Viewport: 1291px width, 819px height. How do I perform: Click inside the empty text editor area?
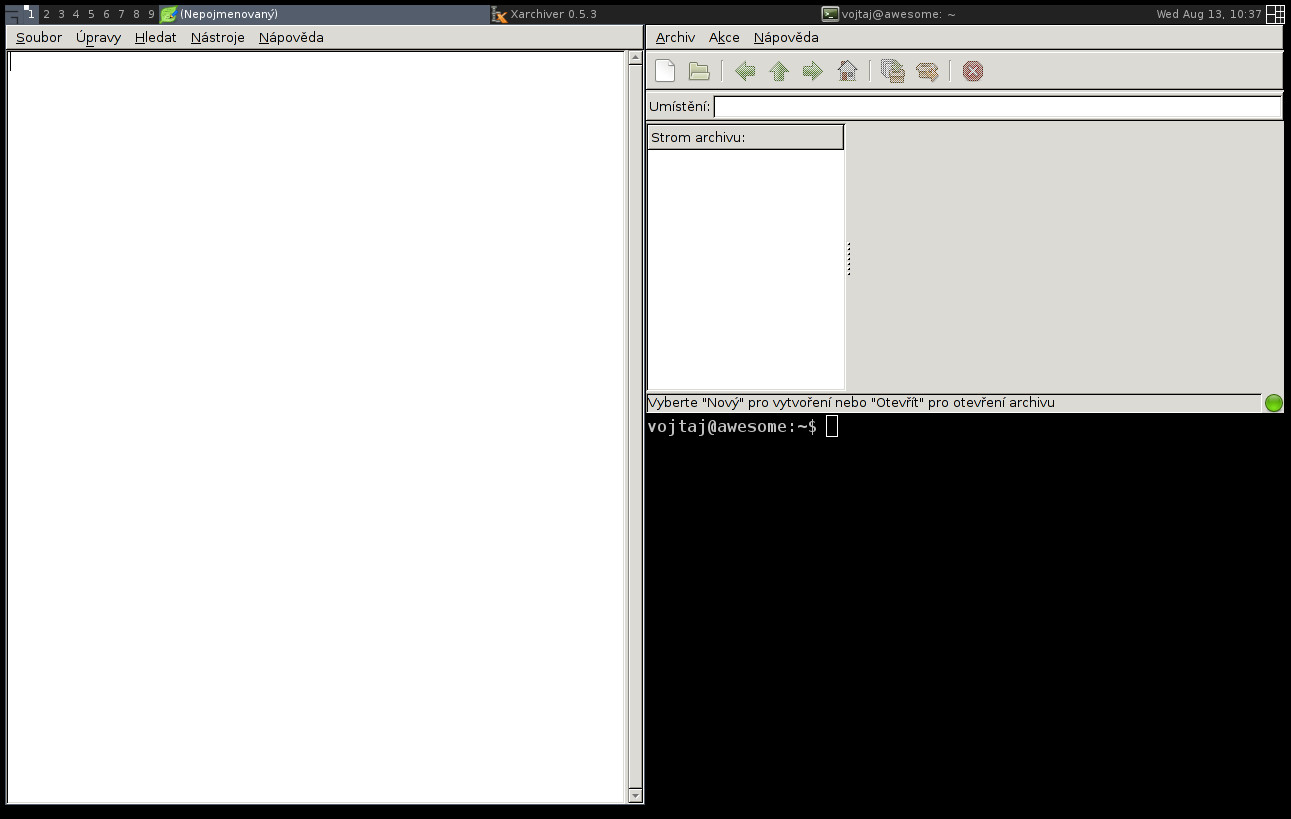point(317,427)
